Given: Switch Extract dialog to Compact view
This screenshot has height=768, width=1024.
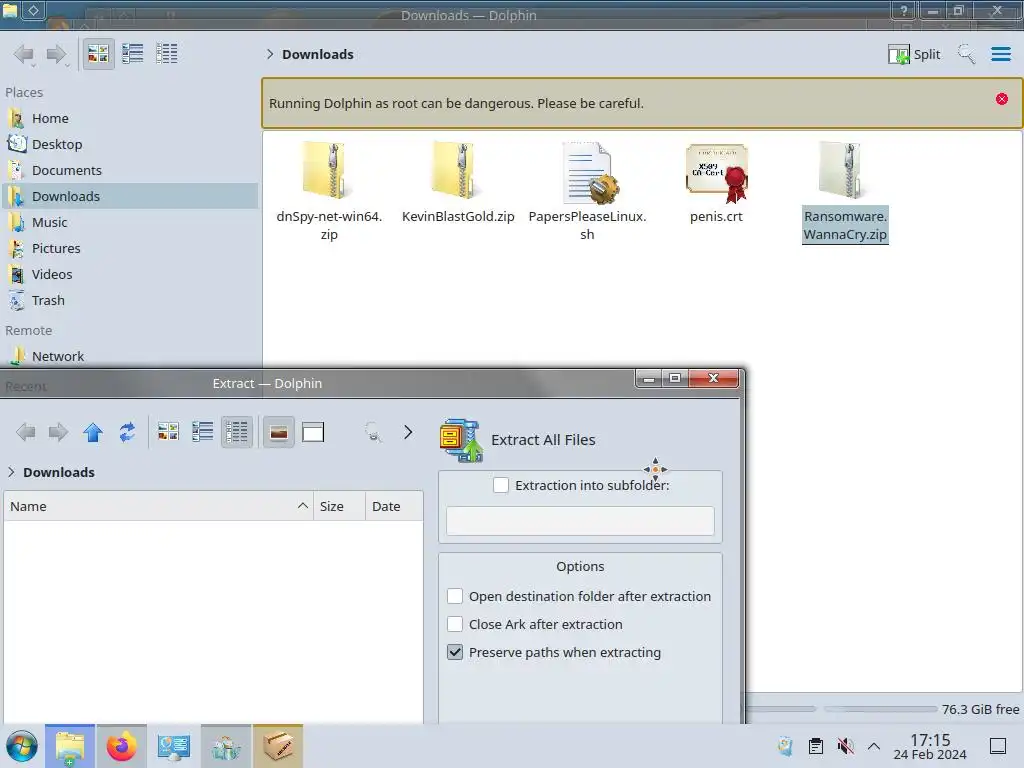Looking at the screenshot, I should [x=202, y=432].
